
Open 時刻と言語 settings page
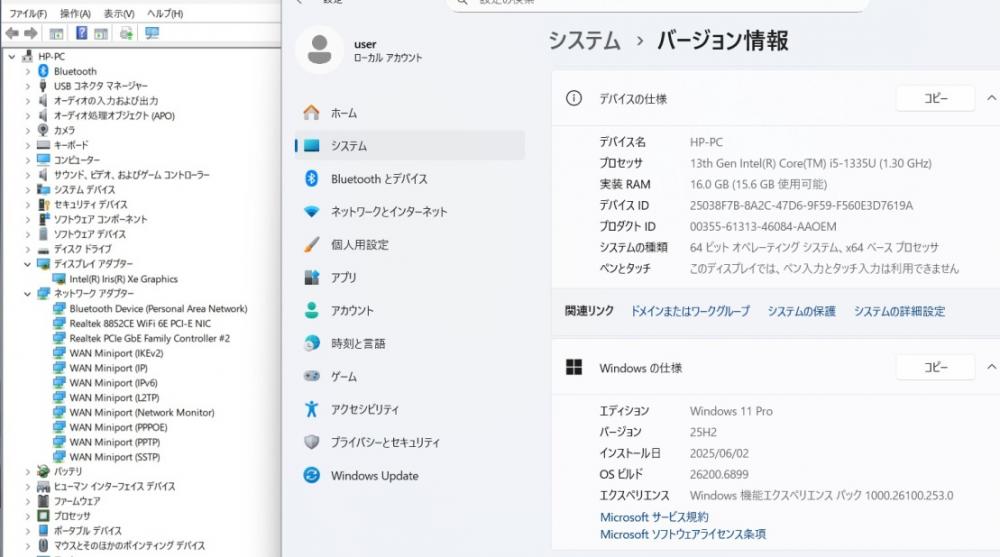(x=409, y=343)
